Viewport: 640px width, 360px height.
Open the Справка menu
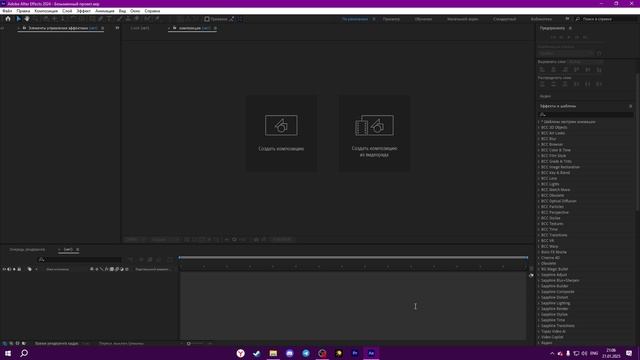(x=152, y=11)
